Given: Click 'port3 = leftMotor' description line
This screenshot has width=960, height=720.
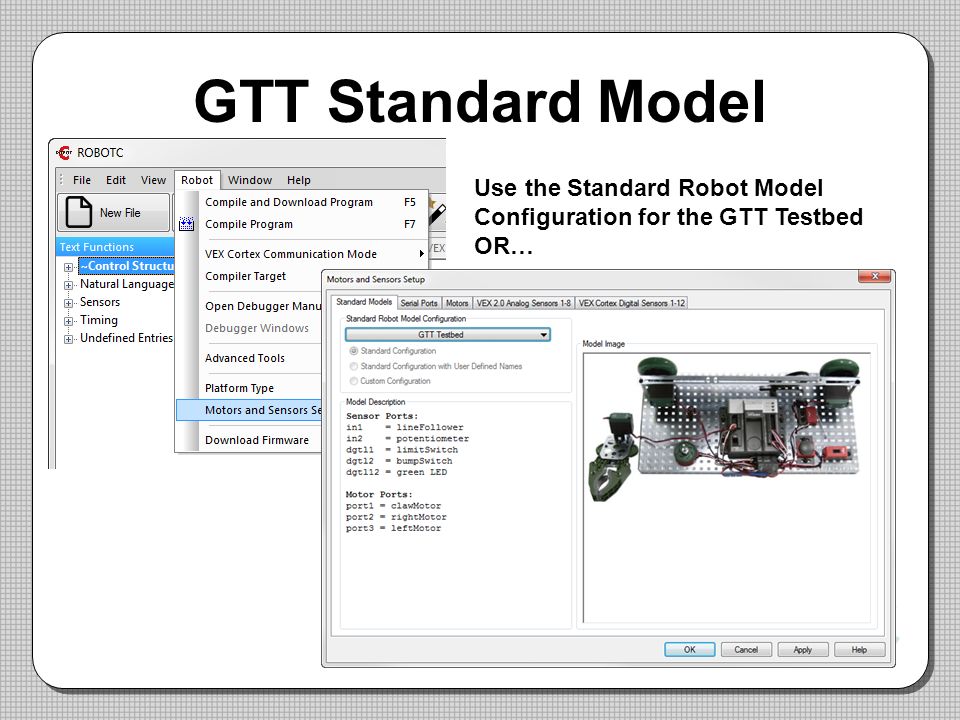Looking at the screenshot, I should click(393, 528).
